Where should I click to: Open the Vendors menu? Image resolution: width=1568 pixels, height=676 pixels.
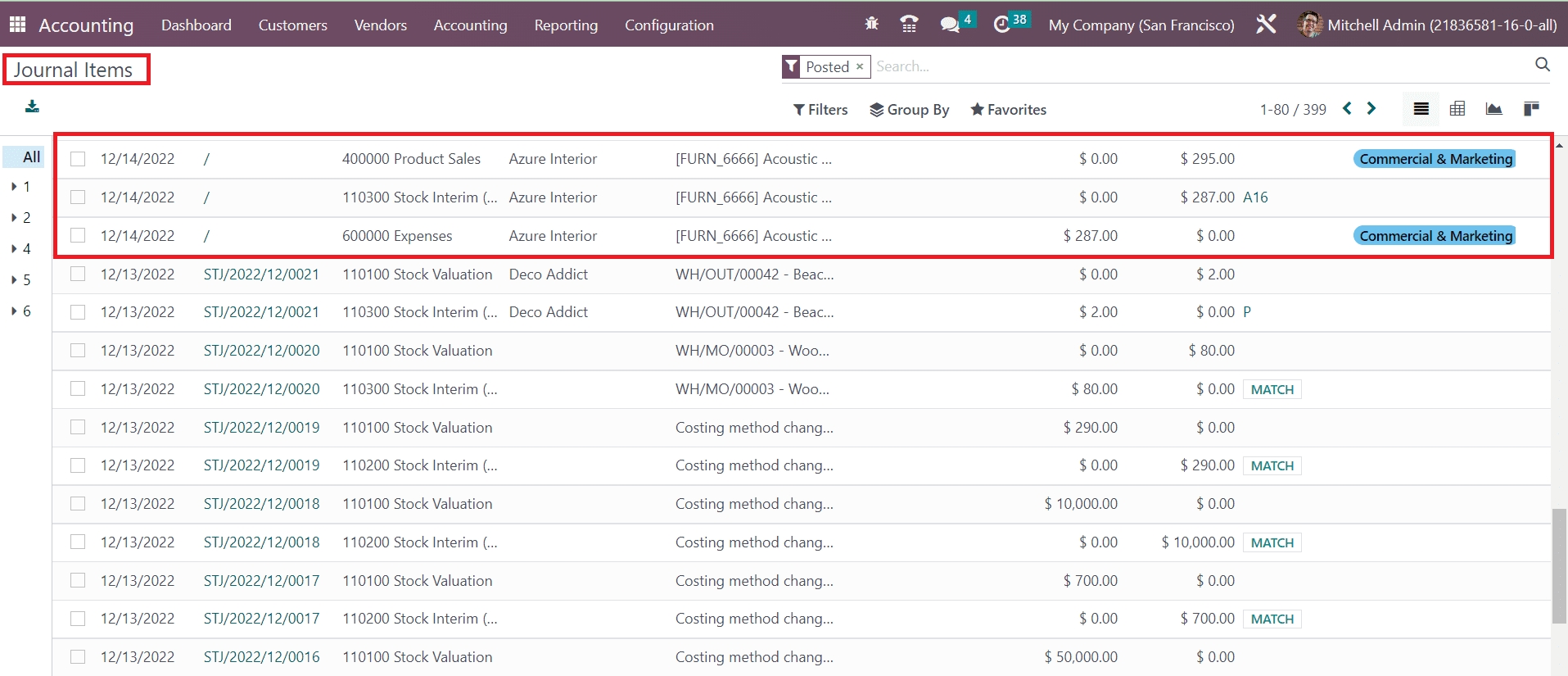pos(380,25)
